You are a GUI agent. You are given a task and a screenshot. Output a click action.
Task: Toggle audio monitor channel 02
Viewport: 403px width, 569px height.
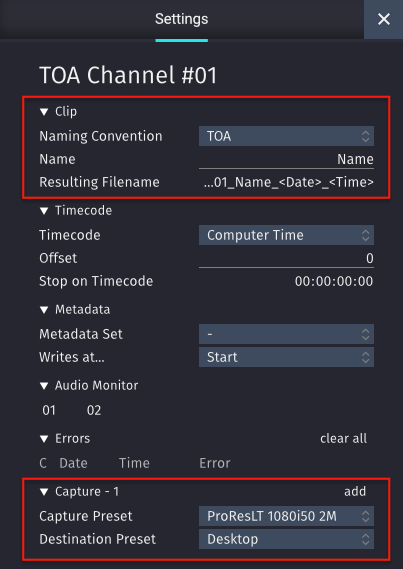coord(94,410)
